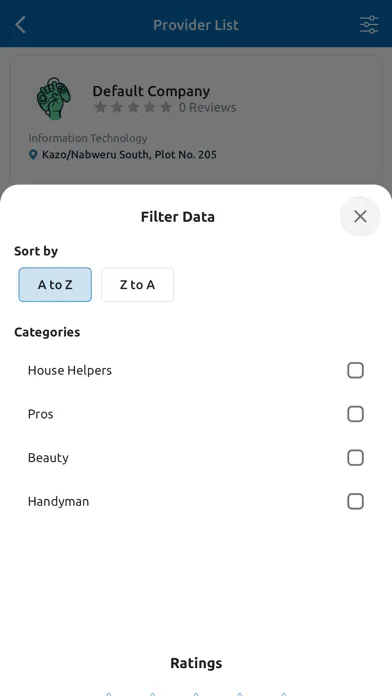The image size is (392, 696).
Task: Sort providers Z to A
Action: [x=137, y=285]
